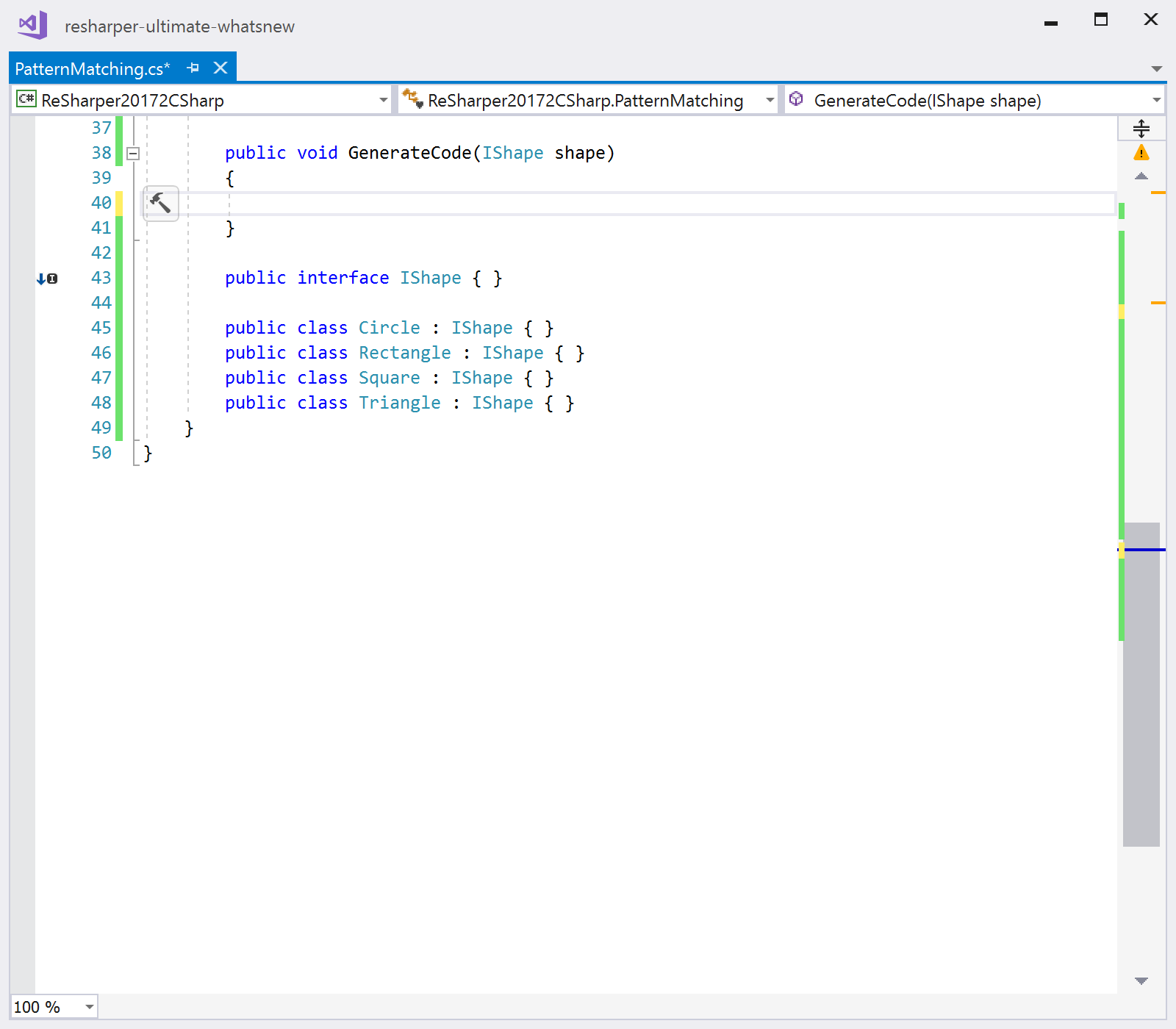Click the class icon beside PatternMatching
This screenshot has width=1176, height=1029.
tap(413, 98)
